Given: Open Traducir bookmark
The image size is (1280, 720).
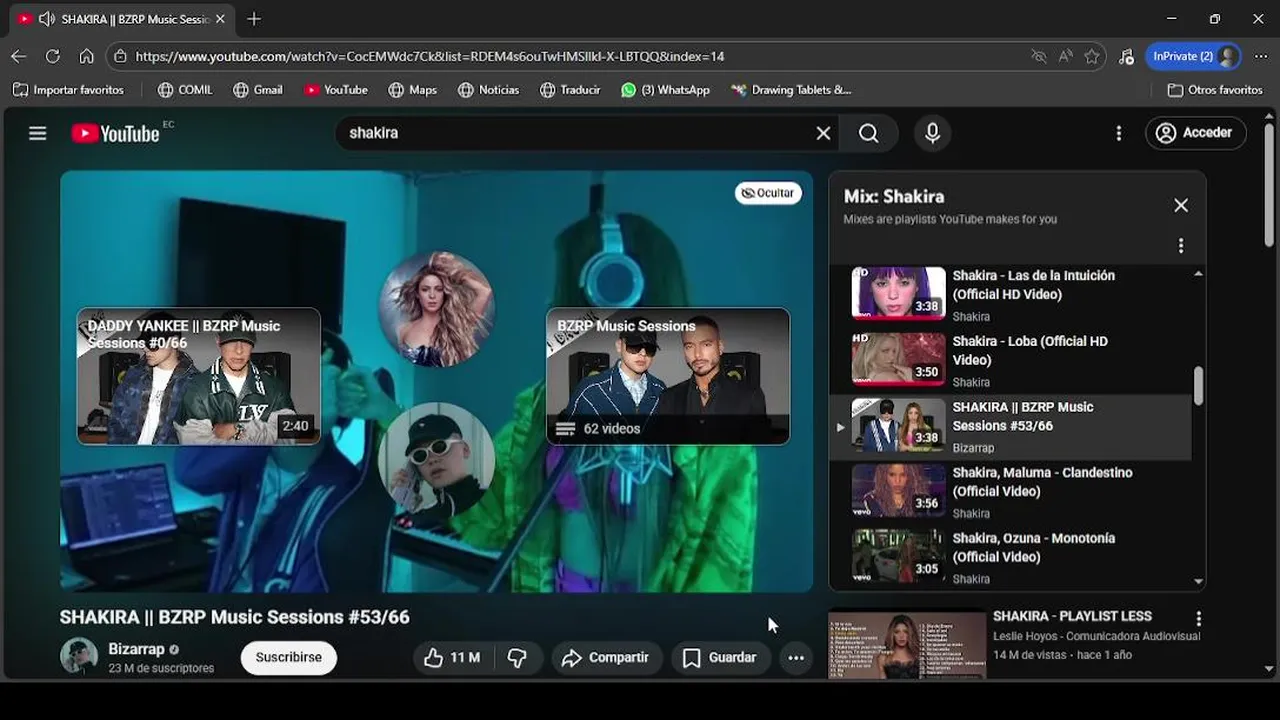Looking at the screenshot, I should [570, 90].
